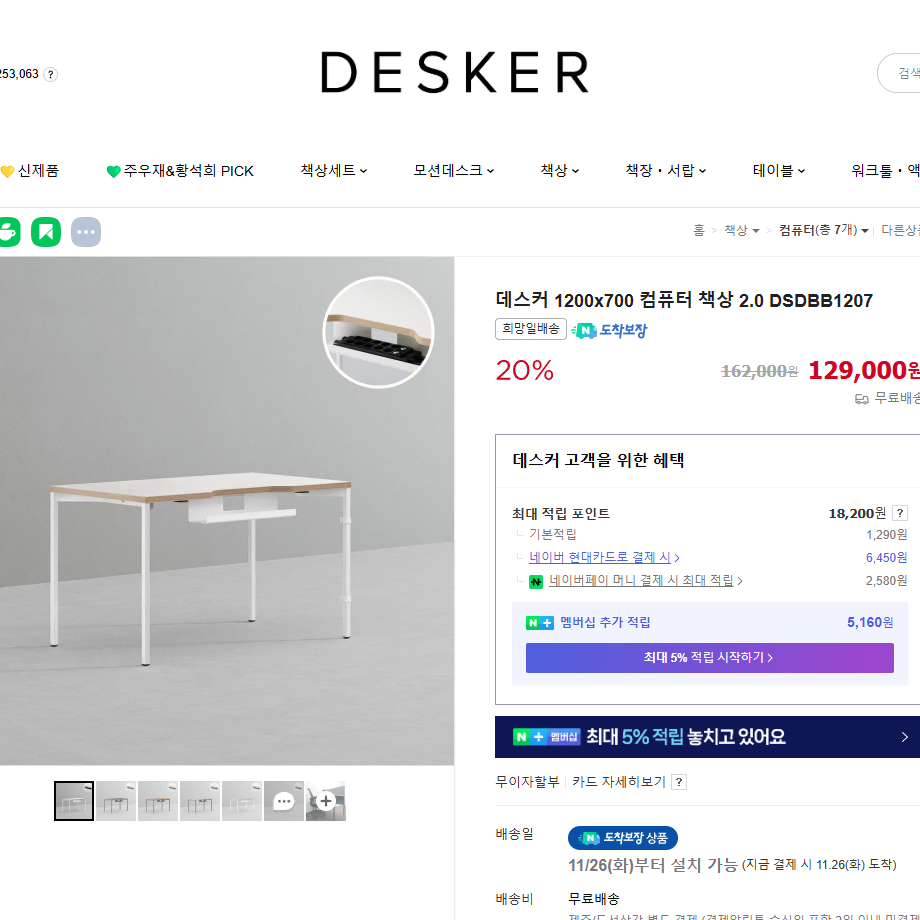
Task: Open the 주우재&황석희 PICK menu
Action: (180, 171)
